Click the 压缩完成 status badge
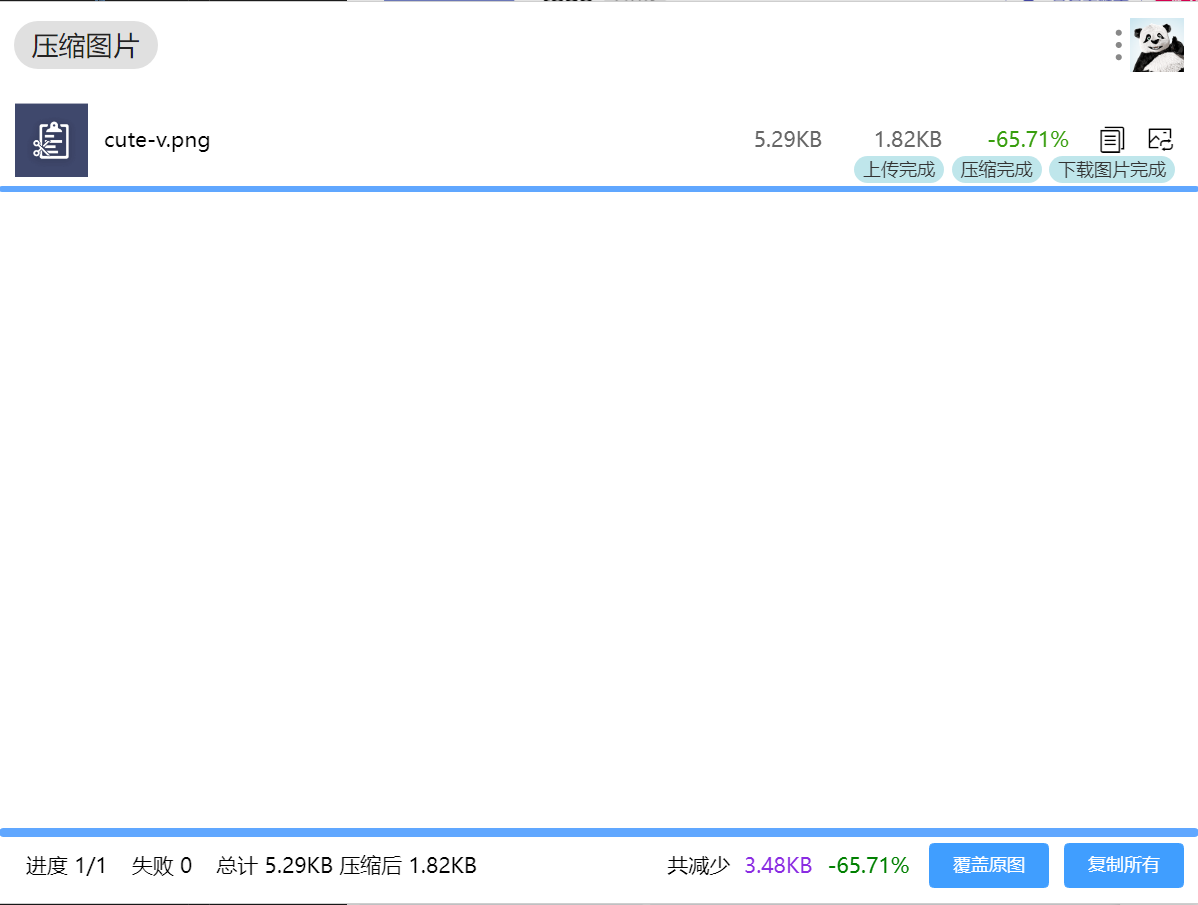Screen dimensions: 1198x905 pos(996,170)
